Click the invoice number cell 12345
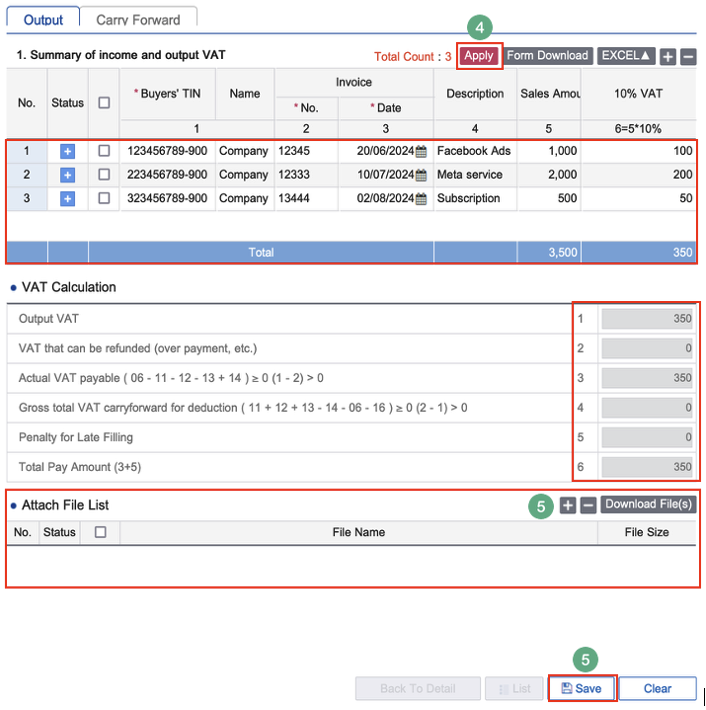The height and width of the screenshot is (710, 706). pyautogui.click(x=307, y=151)
